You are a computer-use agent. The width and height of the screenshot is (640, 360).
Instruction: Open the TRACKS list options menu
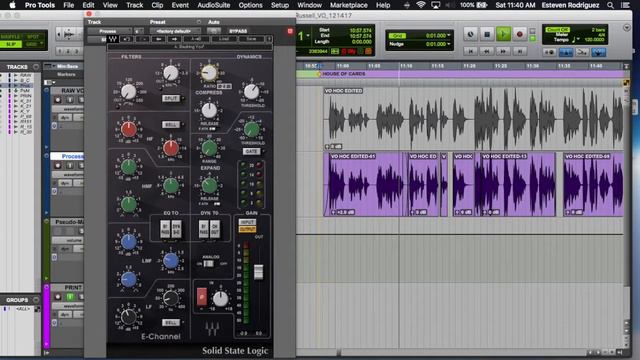pos(36,67)
